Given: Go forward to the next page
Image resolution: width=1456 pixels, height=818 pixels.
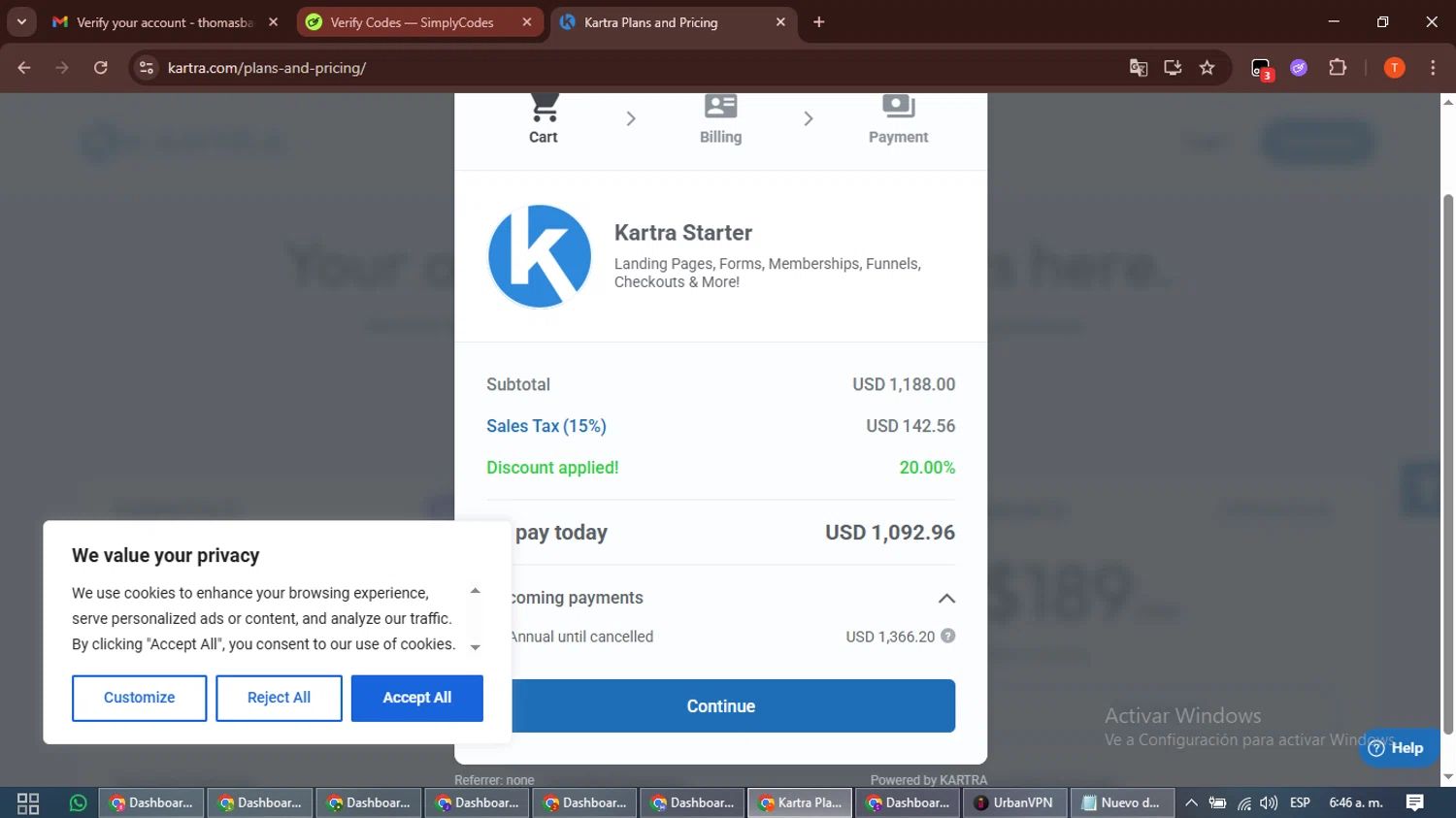Looking at the screenshot, I should (x=62, y=68).
